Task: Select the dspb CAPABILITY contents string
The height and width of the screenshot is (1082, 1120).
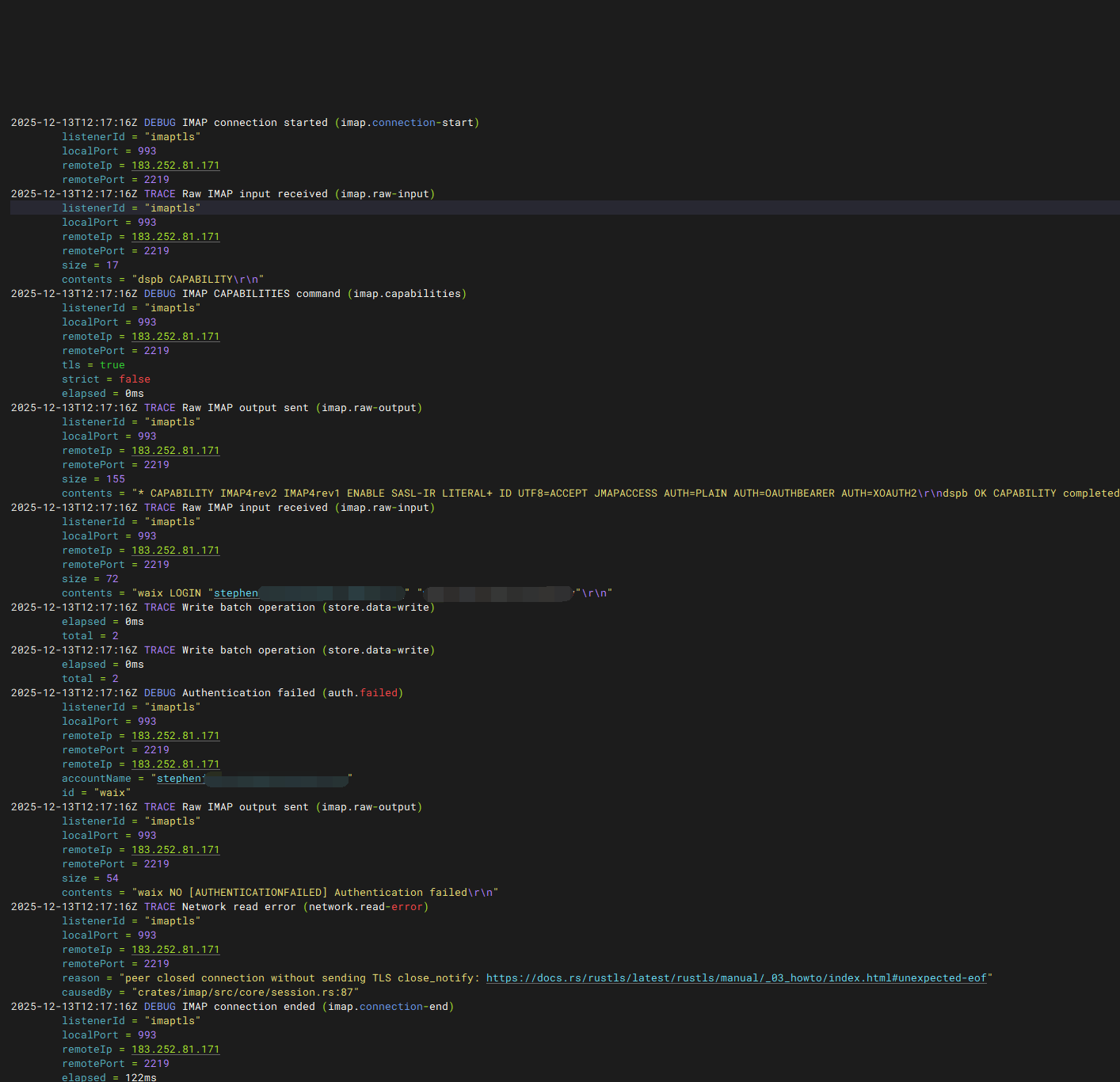Action: (x=196, y=279)
